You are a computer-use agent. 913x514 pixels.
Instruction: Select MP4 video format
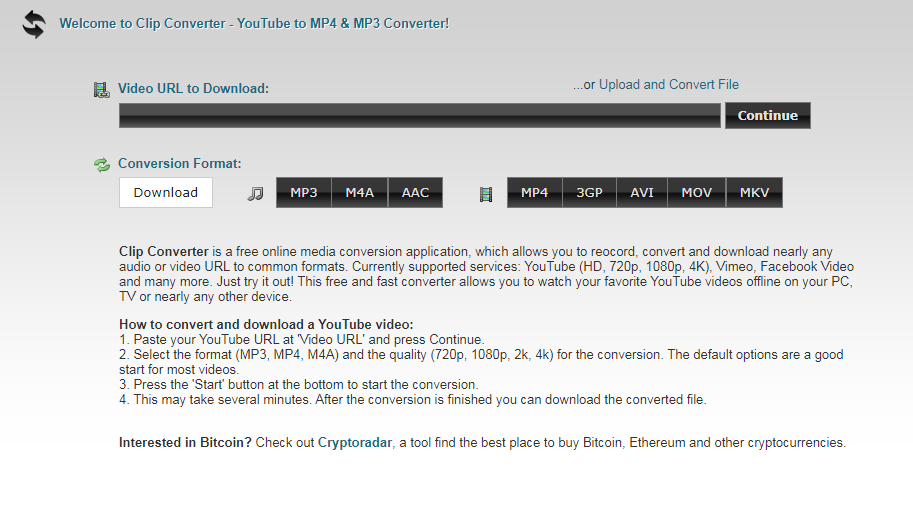pos(535,193)
